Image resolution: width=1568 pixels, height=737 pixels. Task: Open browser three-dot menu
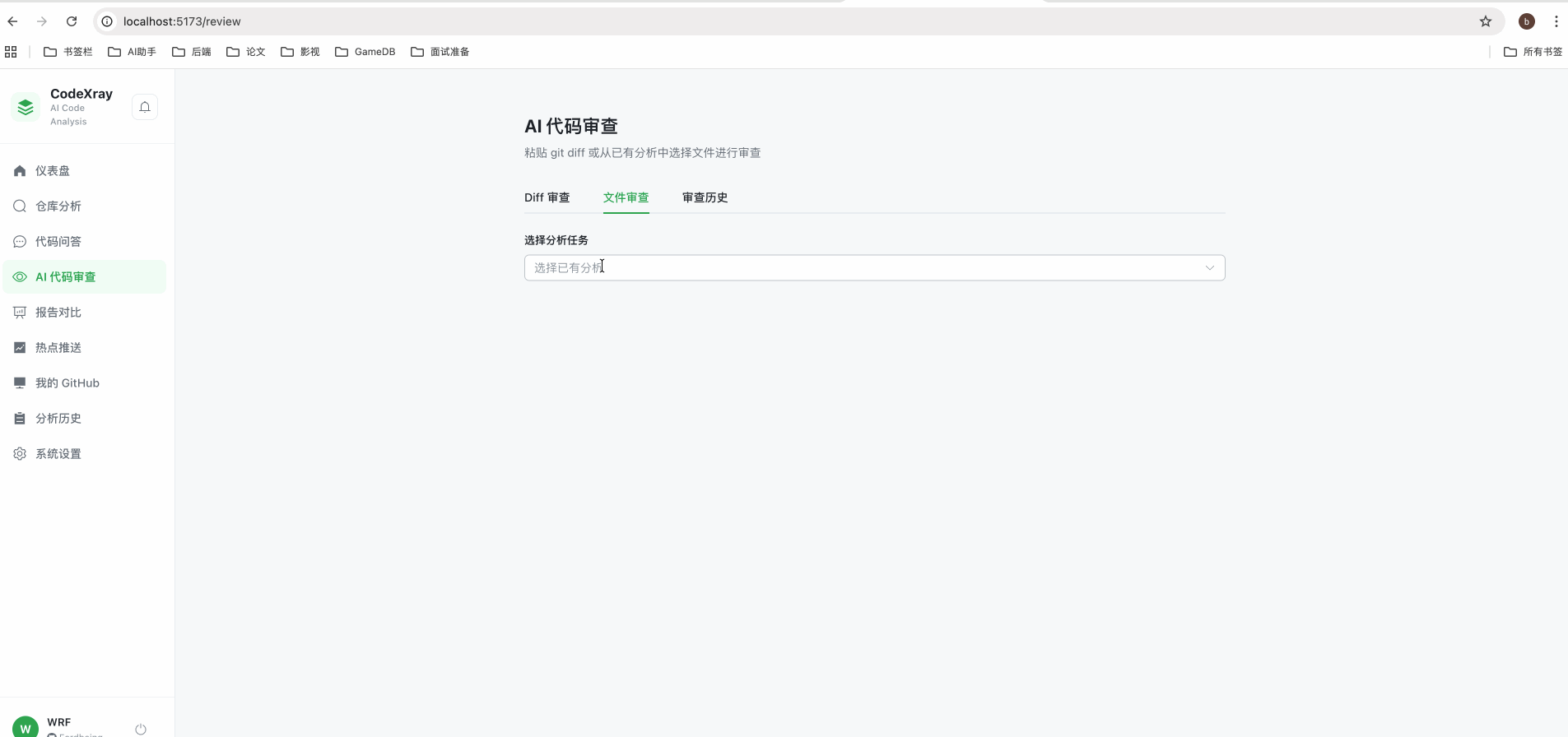[1556, 21]
